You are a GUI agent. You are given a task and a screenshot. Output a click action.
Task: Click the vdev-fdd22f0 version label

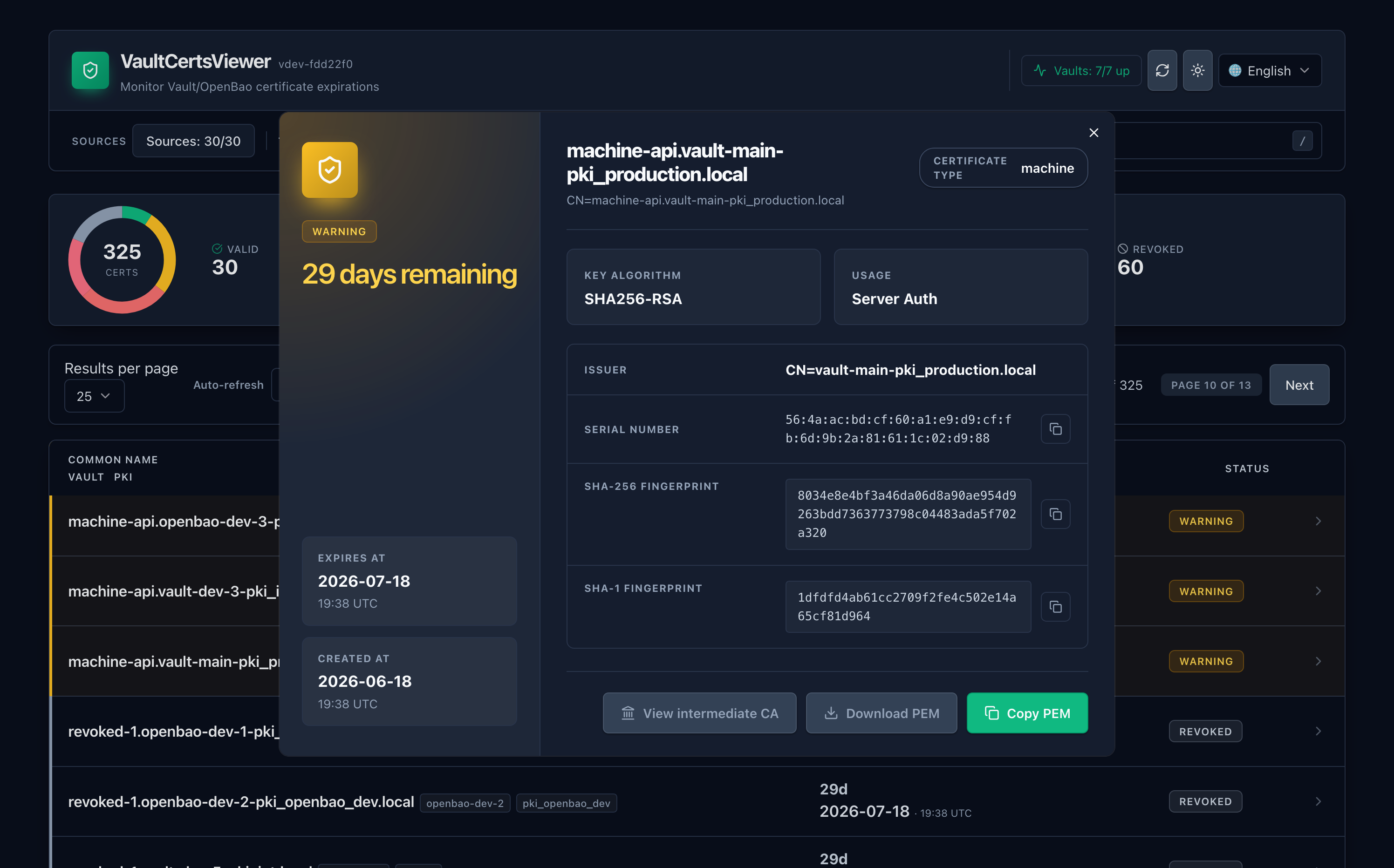click(315, 64)
